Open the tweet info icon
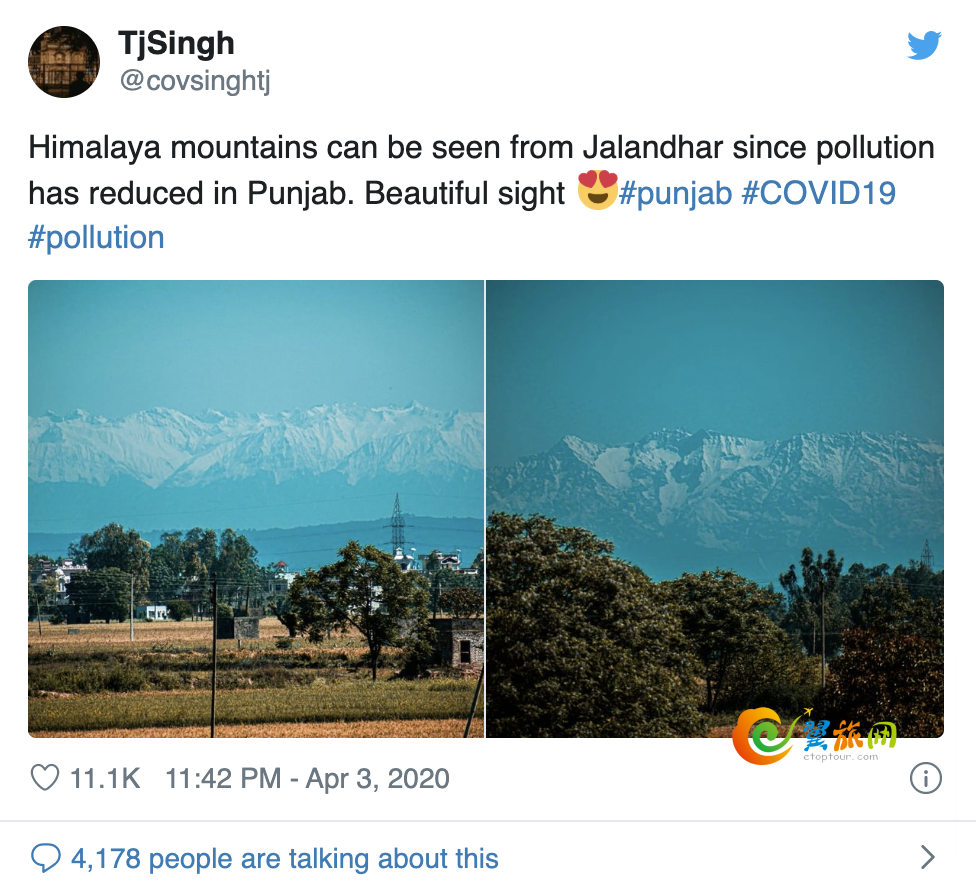The width and height of the screenshot is (976, 892). coord(926,778)
